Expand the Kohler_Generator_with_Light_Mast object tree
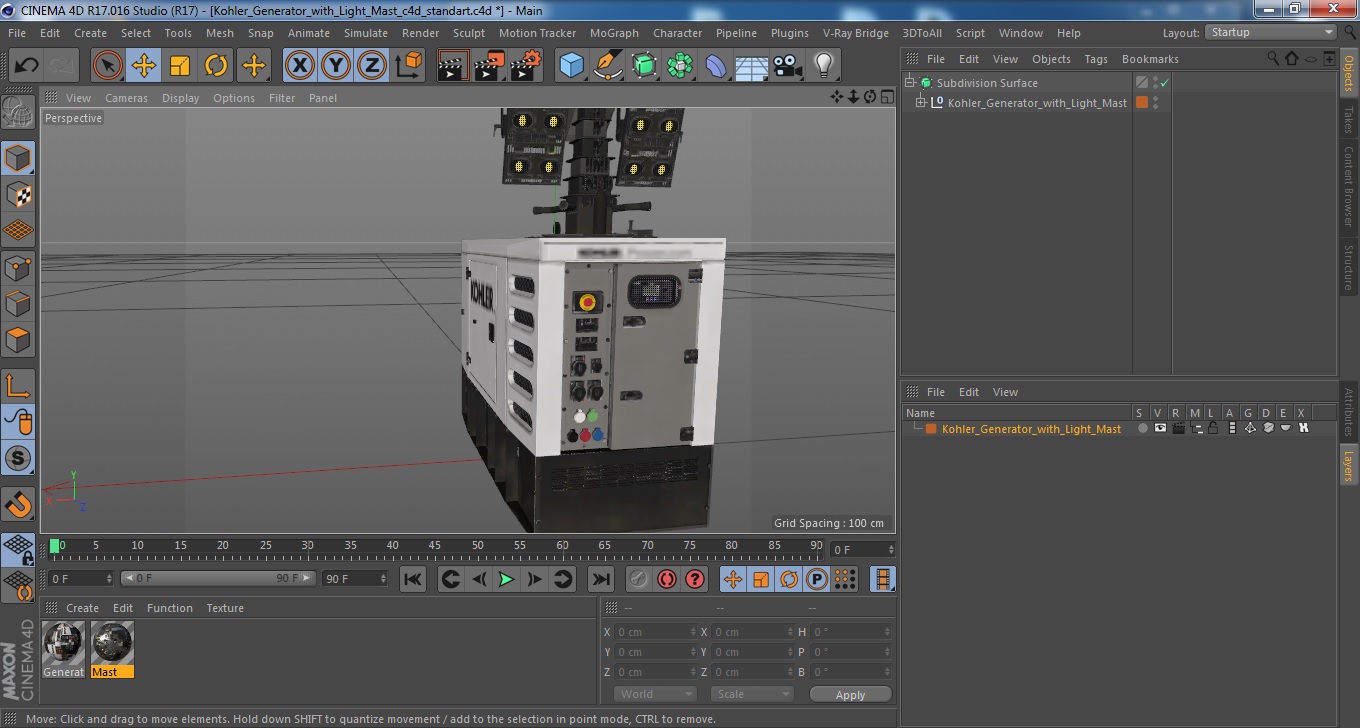This screenshot has height=728, width=1360. pos(921,102)
